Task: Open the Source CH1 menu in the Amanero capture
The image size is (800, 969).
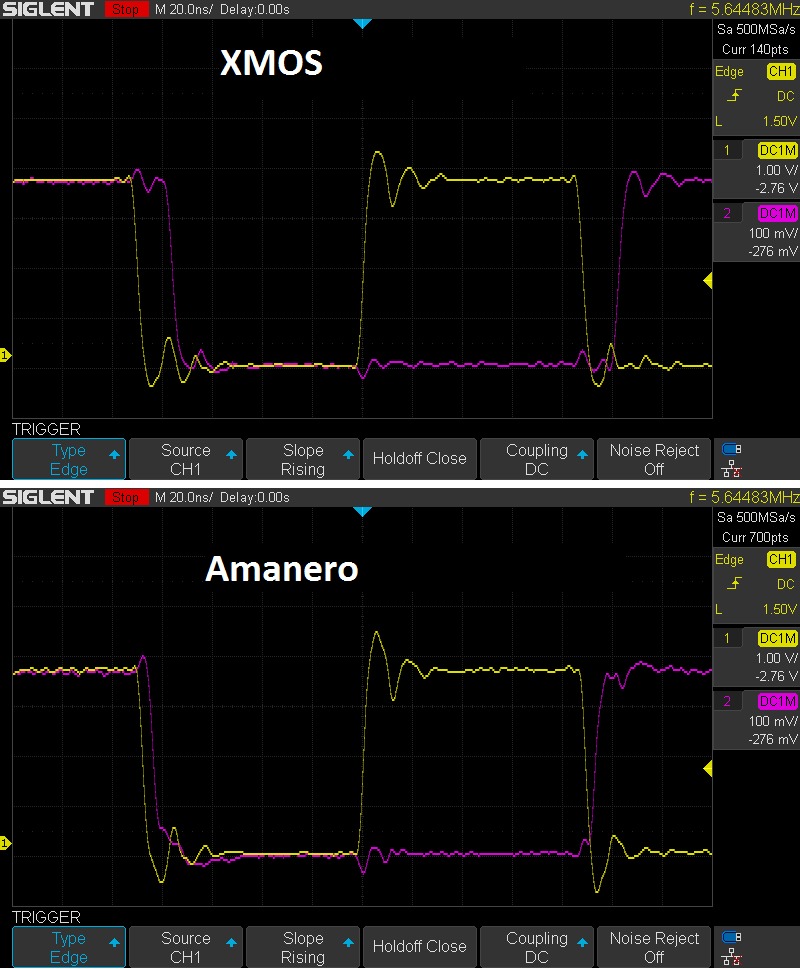Action: [x=185, y=947]
